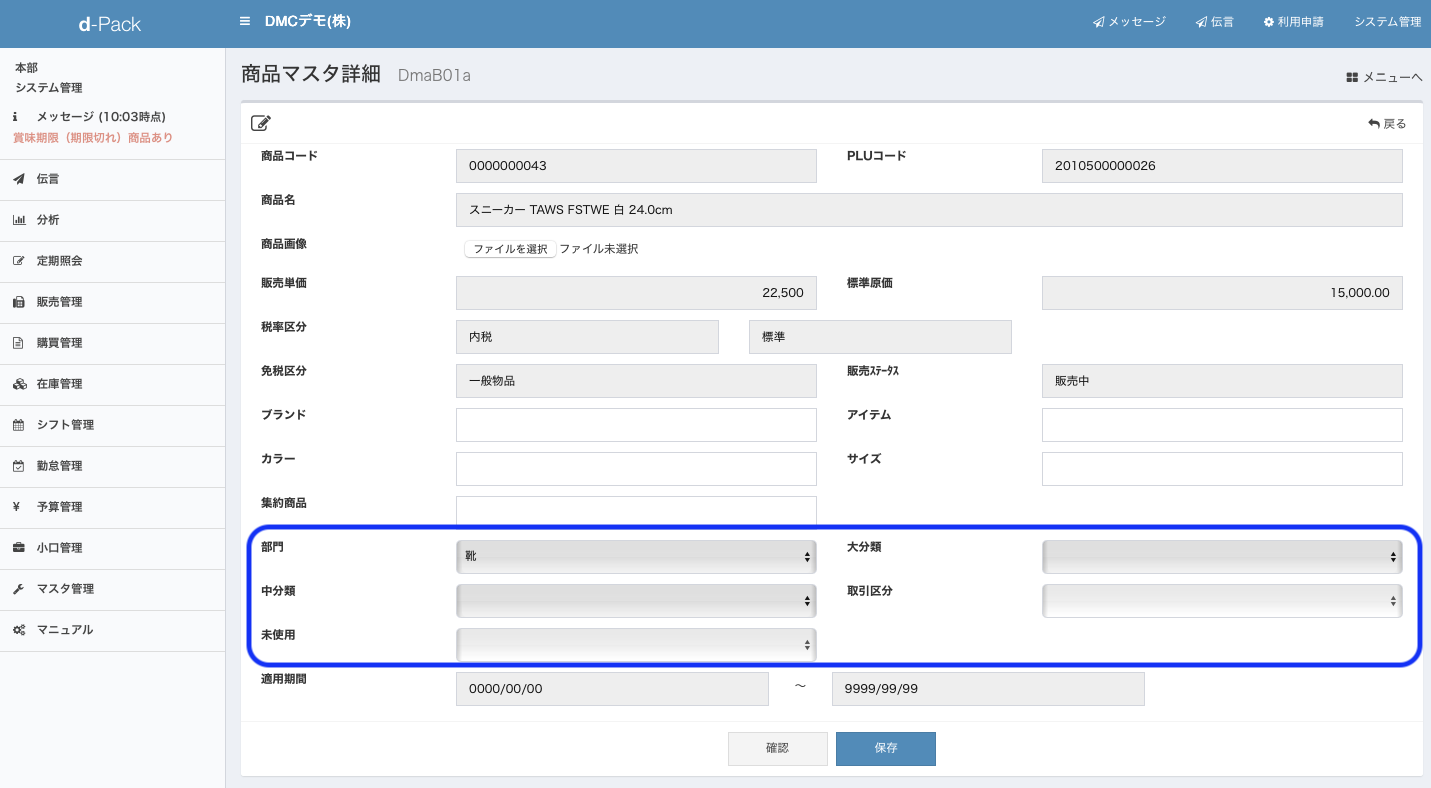The width and height of the screenshot is (1431, 788).
Task: Open the 取引区分 dropdown
Action: click(x=1221, y=601)
